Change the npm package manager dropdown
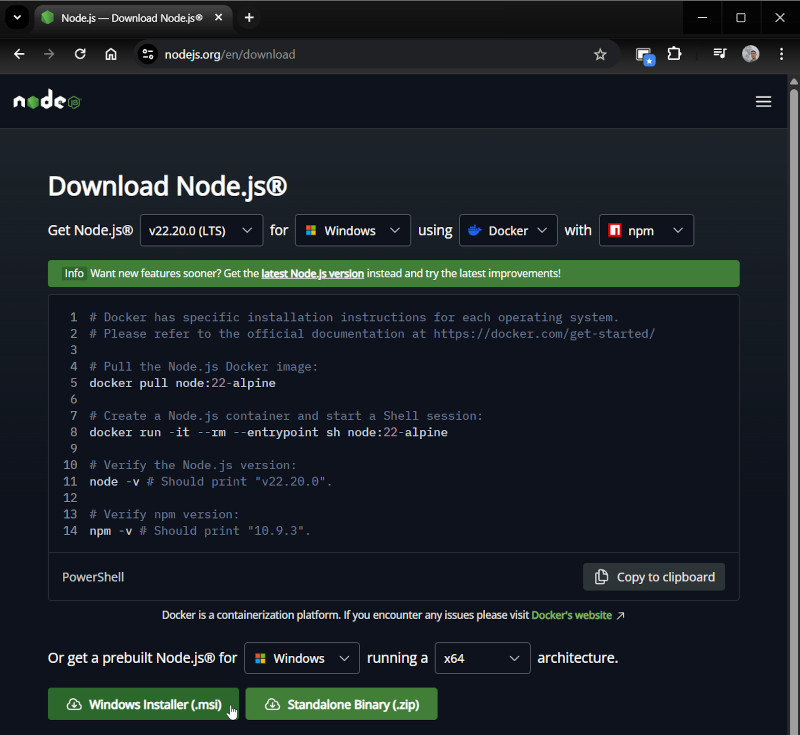800x735 pixels. [x=645, y=230]
